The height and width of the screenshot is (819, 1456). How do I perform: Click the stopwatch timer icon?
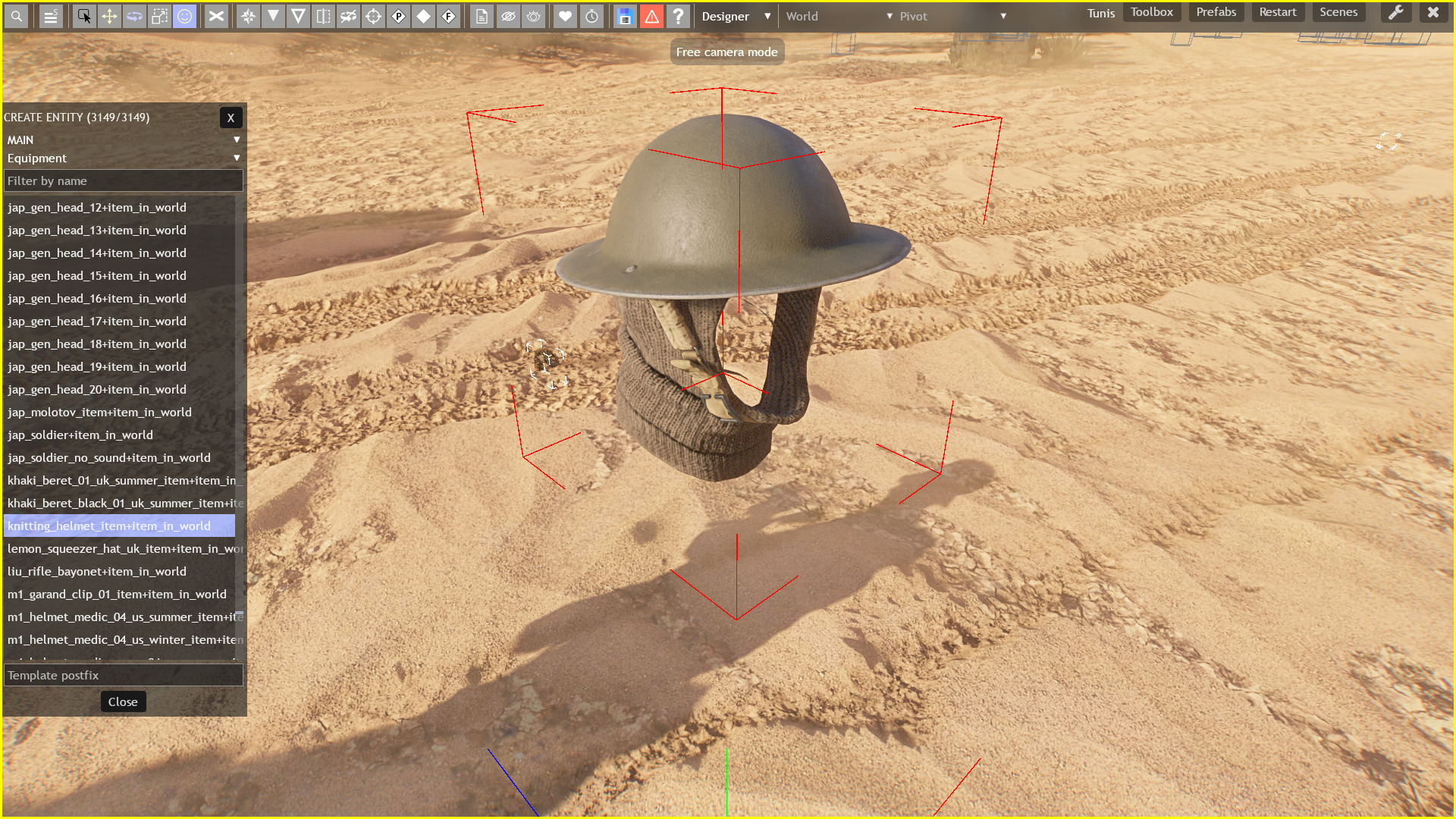tap(591, 16)
